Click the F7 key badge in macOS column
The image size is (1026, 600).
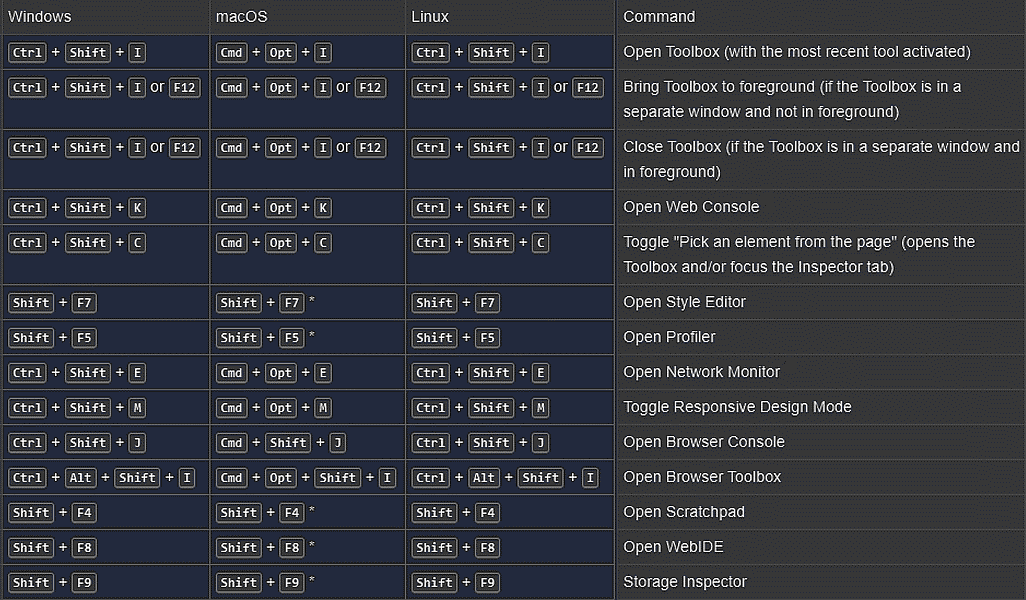coord(292,303)
